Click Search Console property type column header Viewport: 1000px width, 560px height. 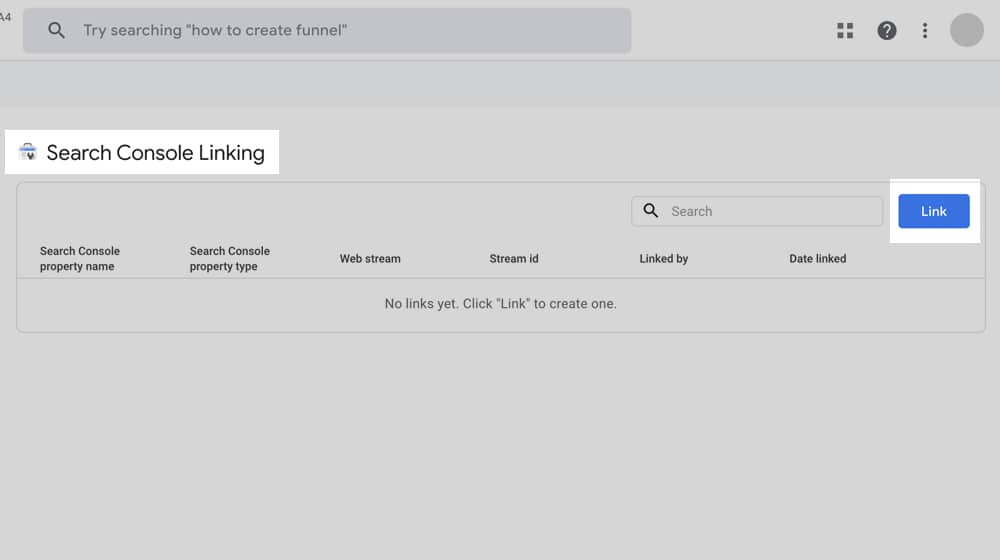230,259
